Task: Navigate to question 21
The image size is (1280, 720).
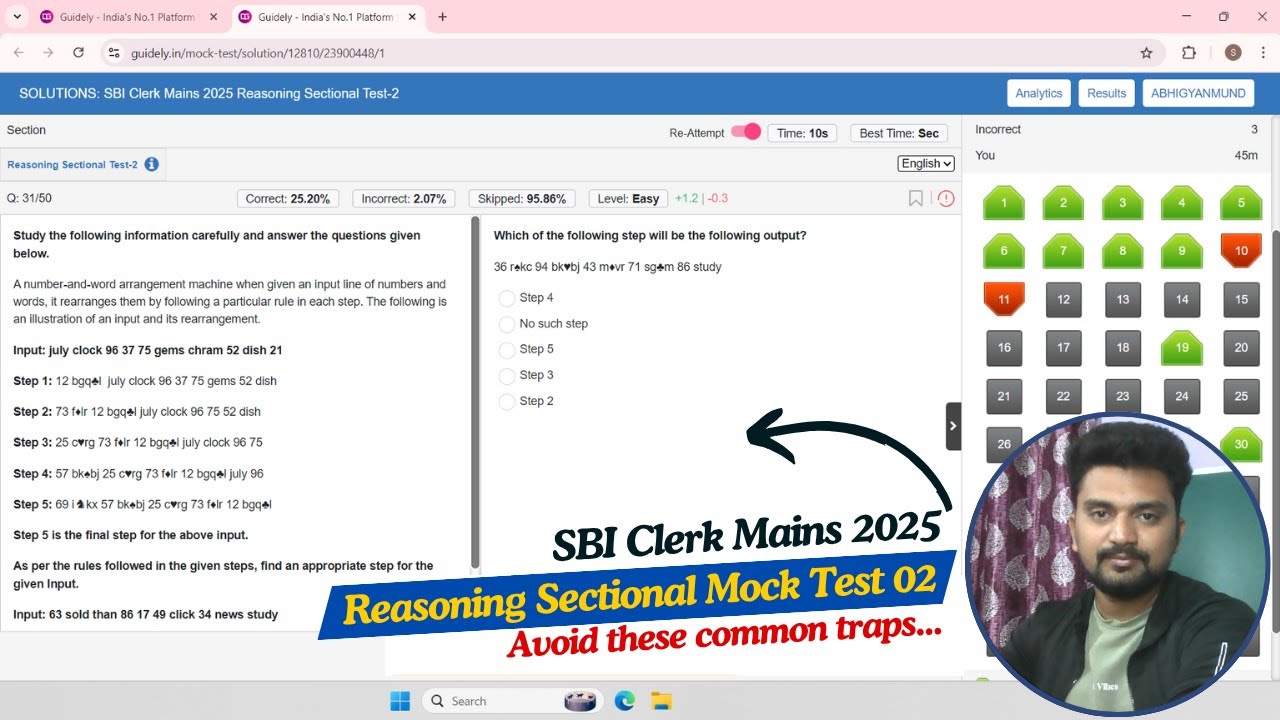Action: point(1004,396)
